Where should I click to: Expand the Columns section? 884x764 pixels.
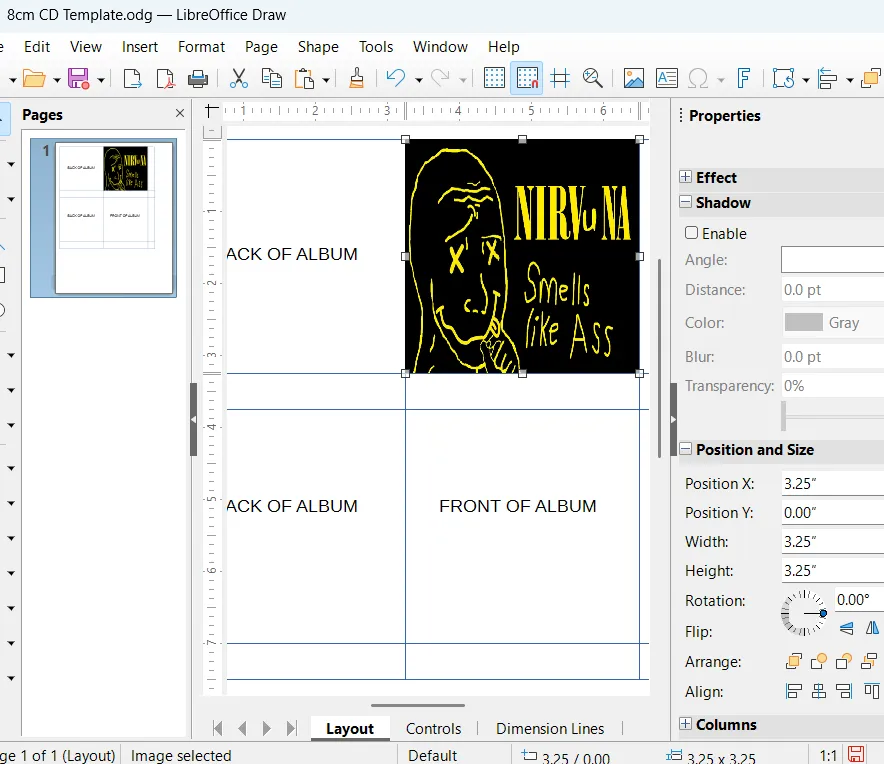(x=686, y=725)
